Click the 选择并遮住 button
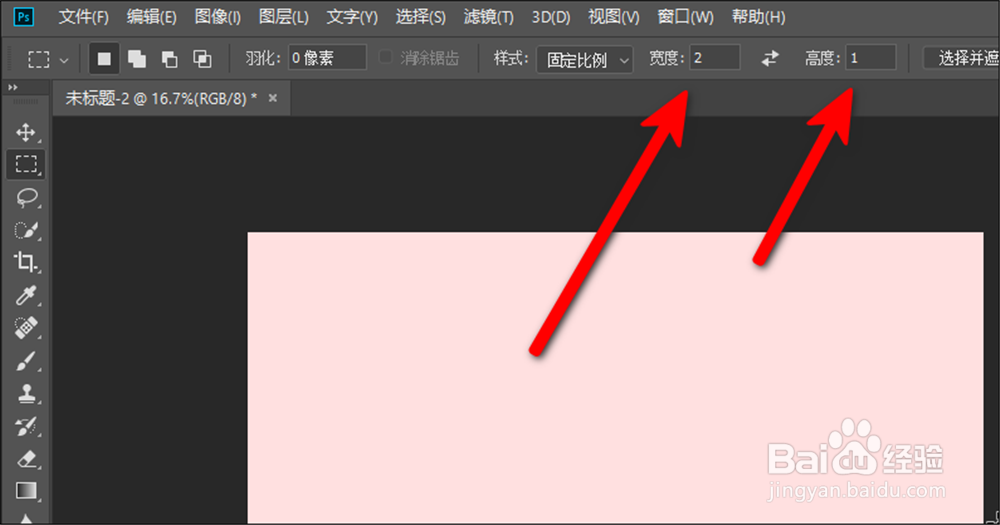The width and height of the screenshot is (1000, 525). (x=961, y=59)
